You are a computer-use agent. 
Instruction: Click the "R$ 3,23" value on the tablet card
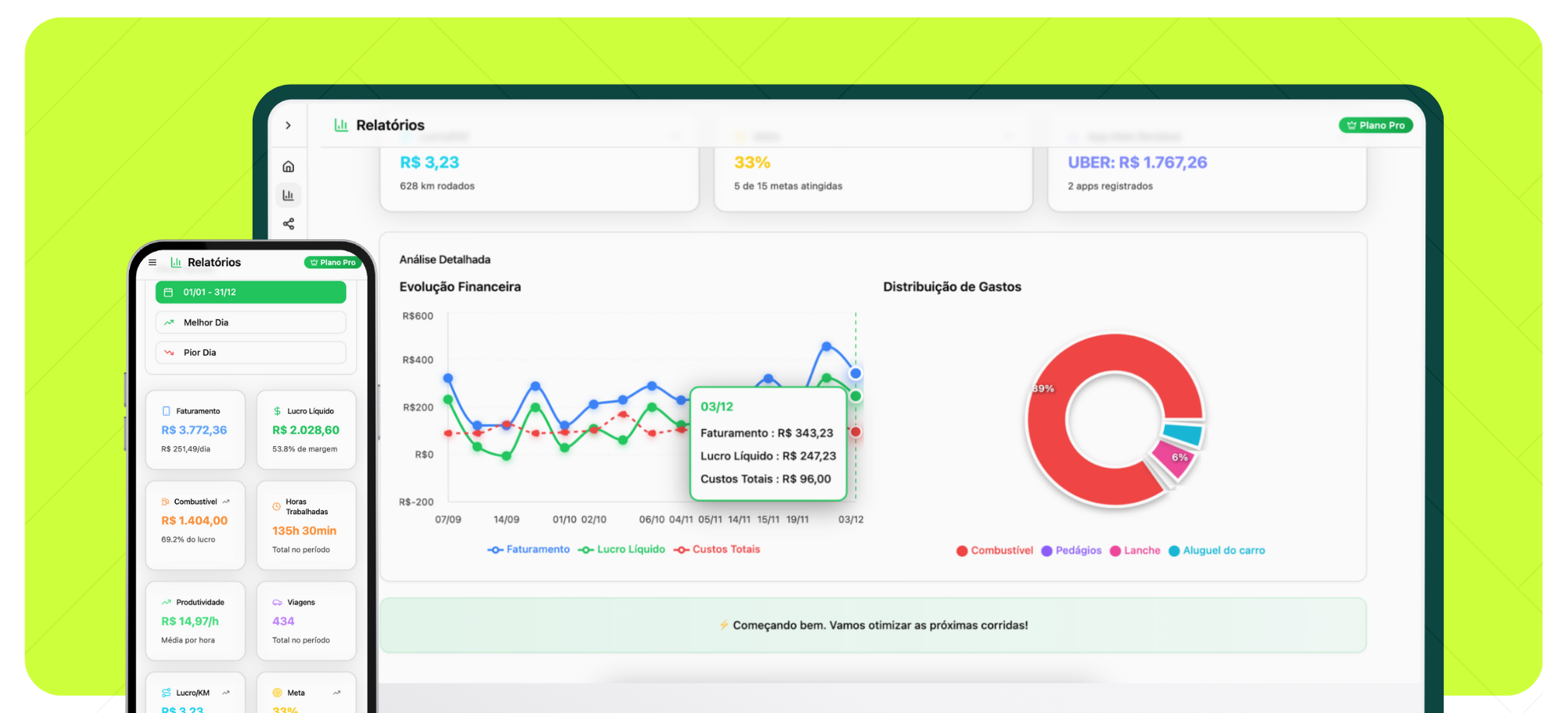[x=429, y=162]
